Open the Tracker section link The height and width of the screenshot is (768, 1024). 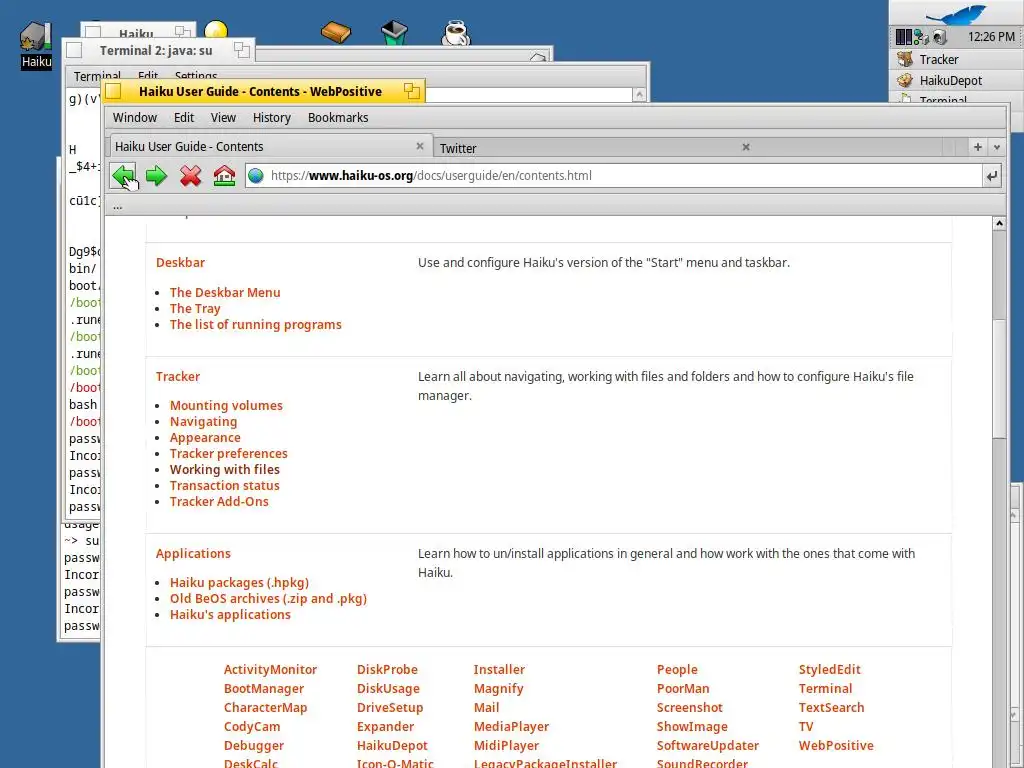[x=178, y=376]
